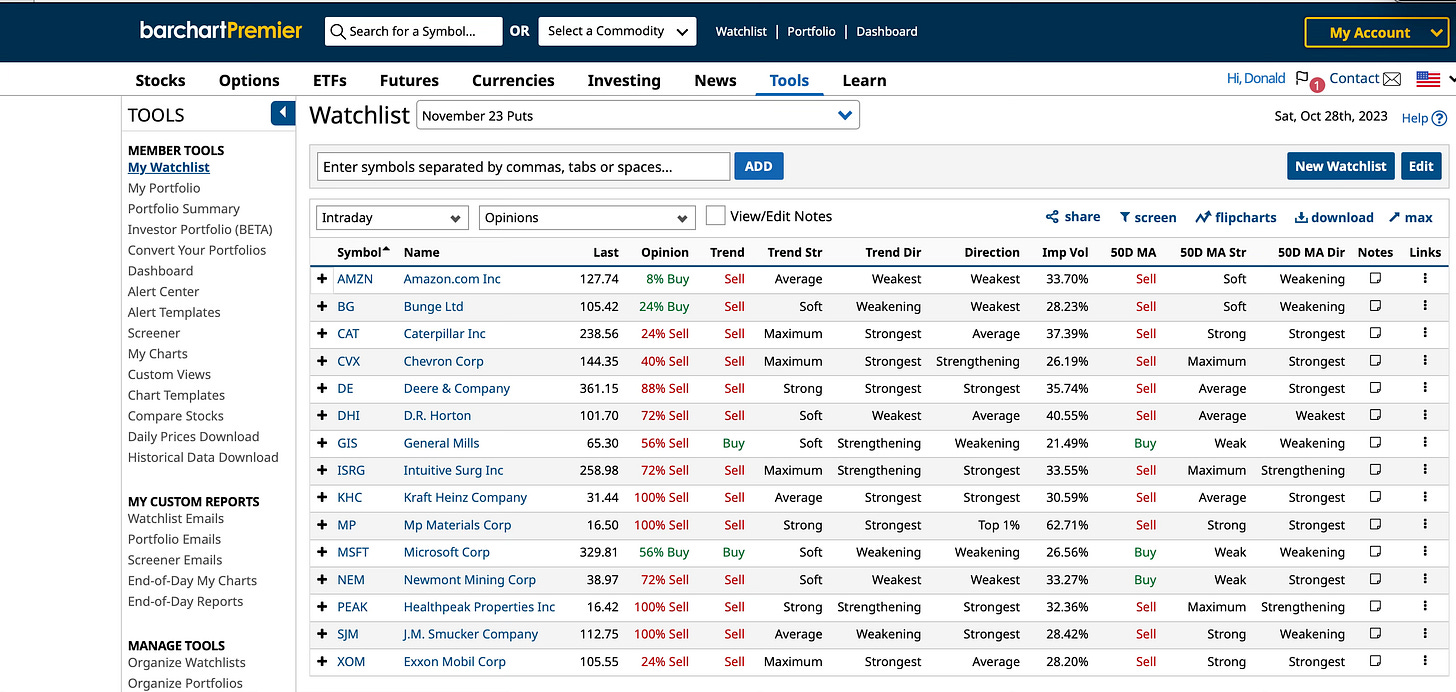
Task: Click the blue ADD button
Action: point(759,166)
